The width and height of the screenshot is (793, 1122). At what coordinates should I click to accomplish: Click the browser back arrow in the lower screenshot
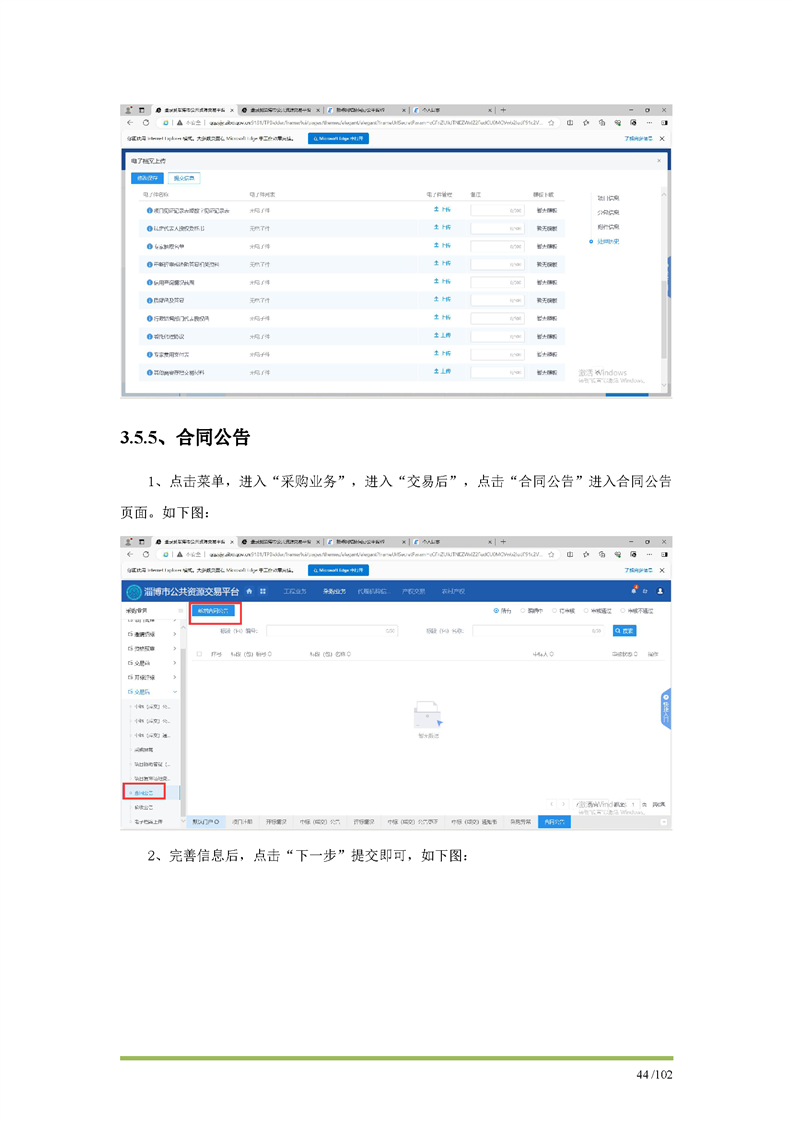130,553
